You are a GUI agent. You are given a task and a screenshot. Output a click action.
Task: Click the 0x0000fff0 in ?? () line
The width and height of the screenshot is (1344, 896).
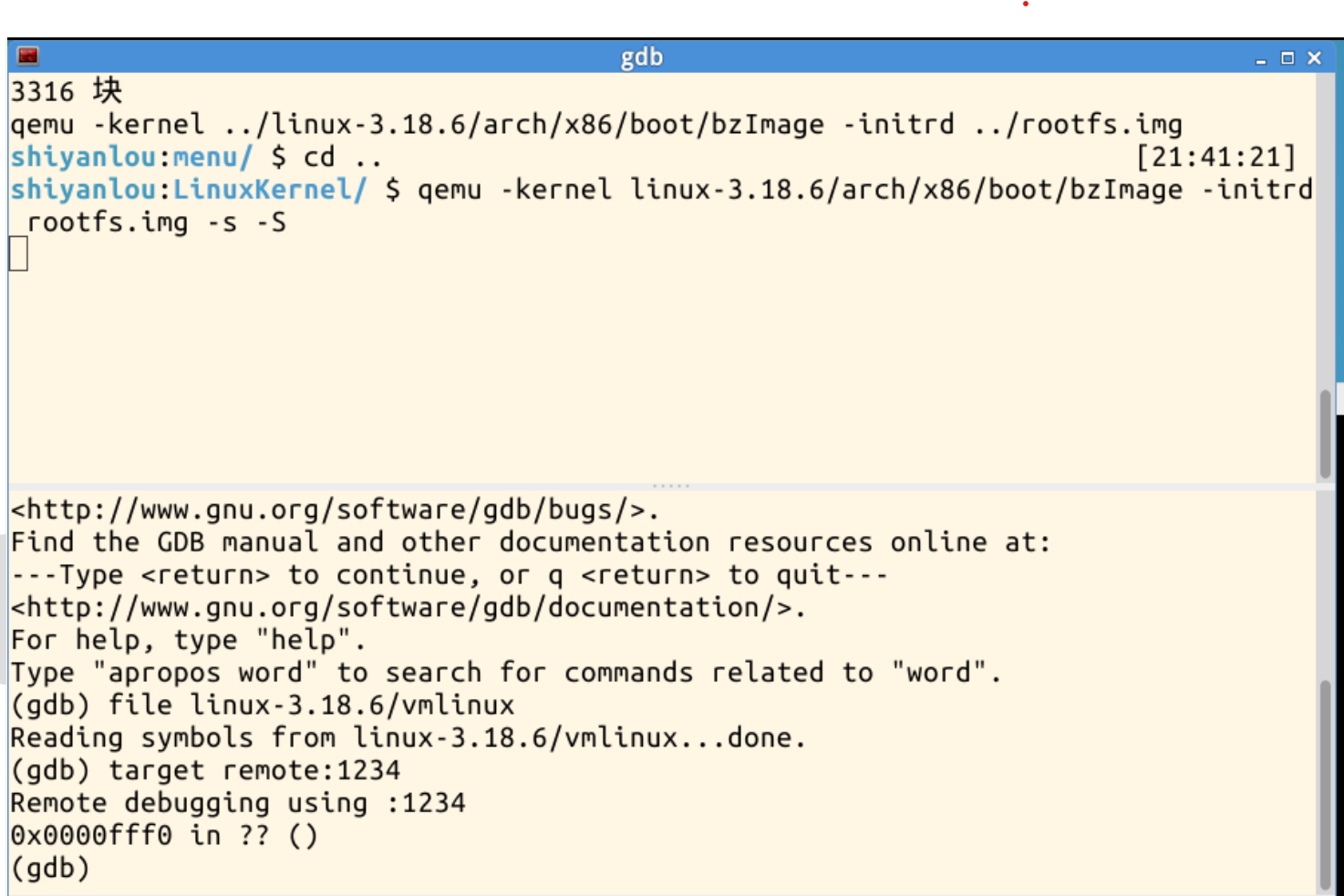(164, 835)
